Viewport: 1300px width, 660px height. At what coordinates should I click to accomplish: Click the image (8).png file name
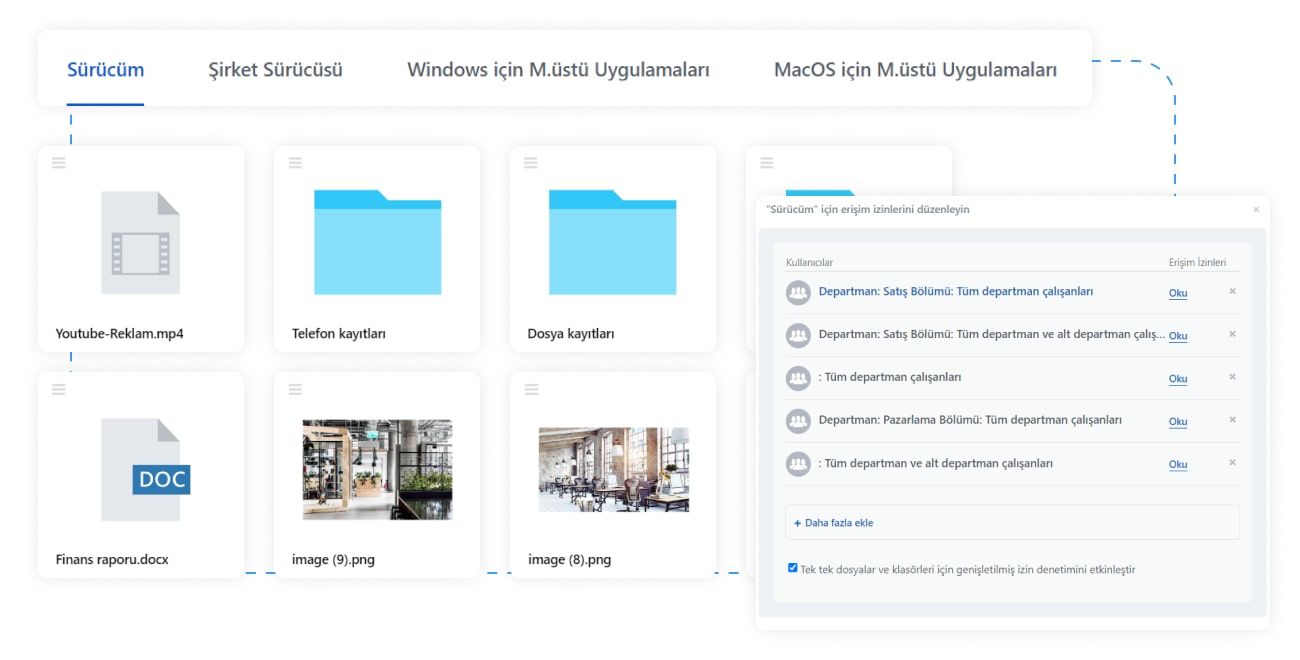coord(569,560)
